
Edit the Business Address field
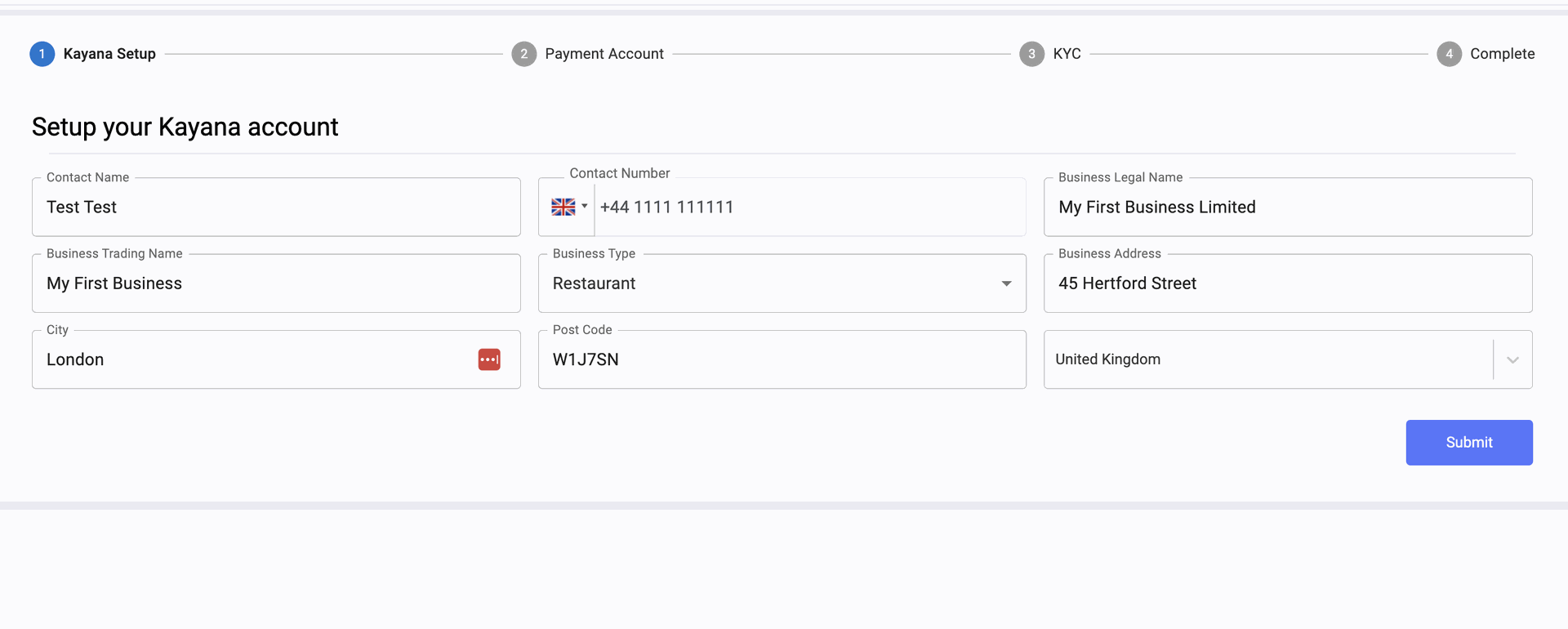coord(1288,283)
